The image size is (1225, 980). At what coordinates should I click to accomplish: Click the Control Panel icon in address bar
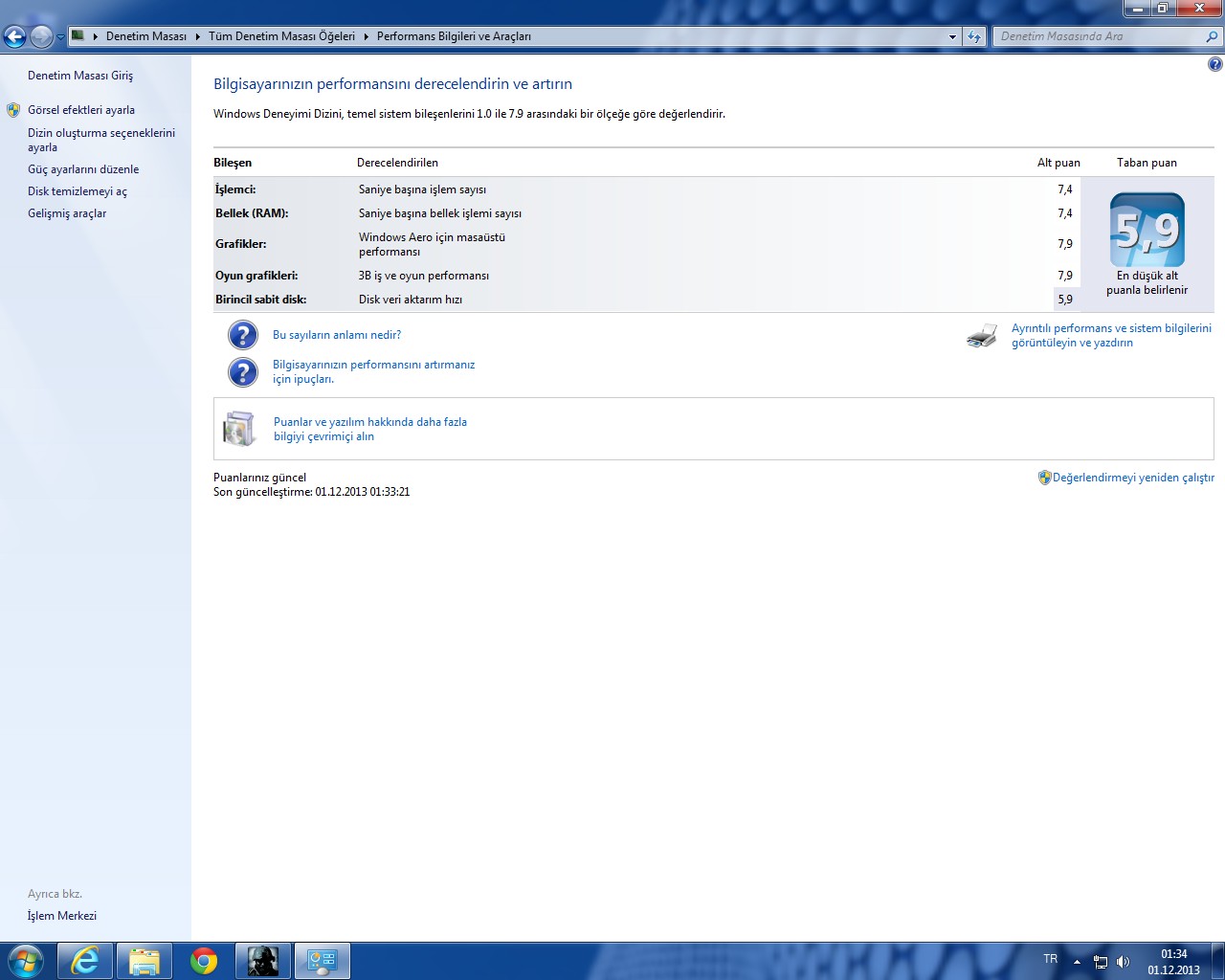78,36
